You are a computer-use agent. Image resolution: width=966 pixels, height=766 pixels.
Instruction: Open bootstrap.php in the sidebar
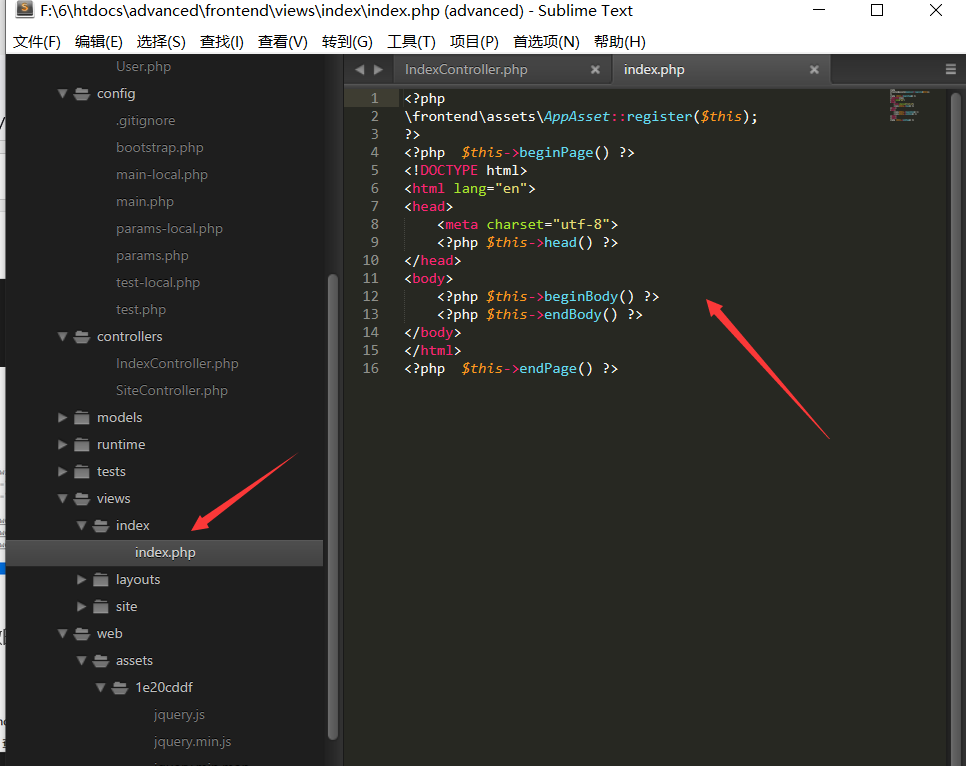(x=160, y=148)
